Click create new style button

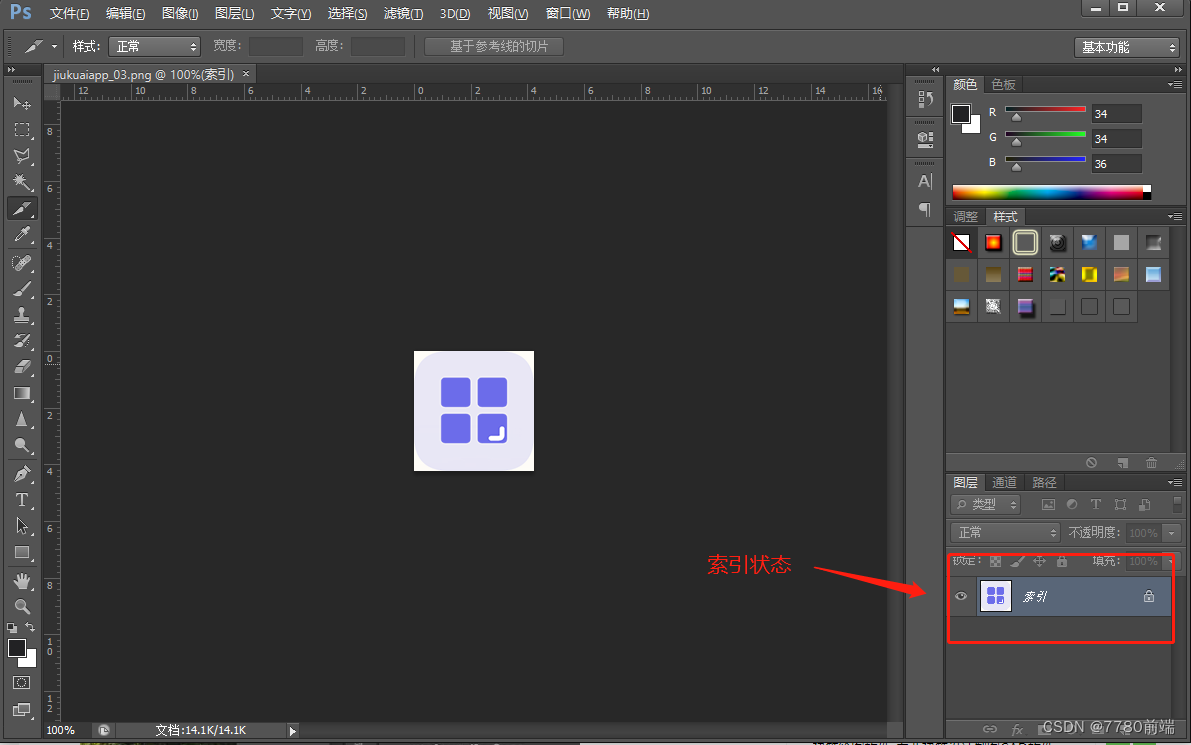coord(1122,462)
